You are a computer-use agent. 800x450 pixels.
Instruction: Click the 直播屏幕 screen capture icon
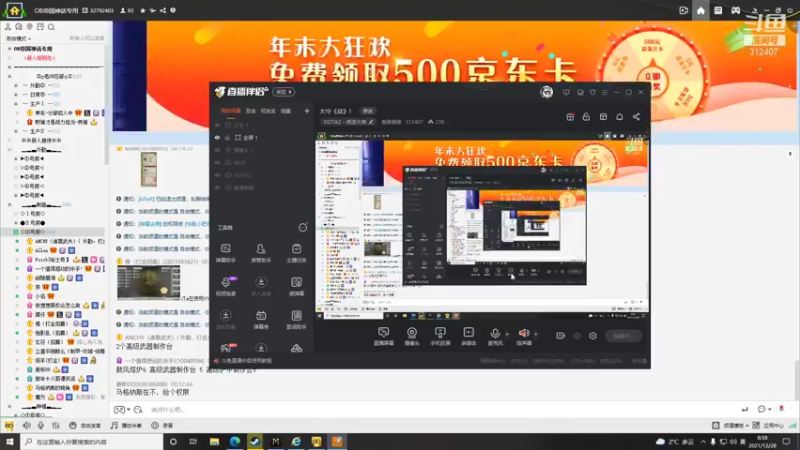pyautogui.click(x=383, y=333)
